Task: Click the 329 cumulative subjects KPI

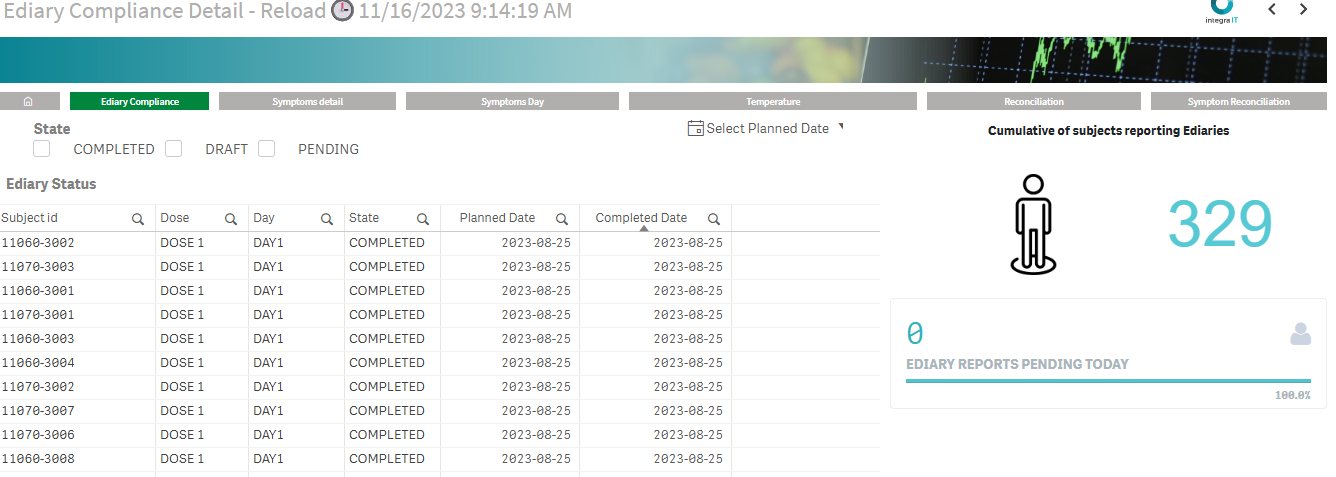Action: pos(1220,223)
